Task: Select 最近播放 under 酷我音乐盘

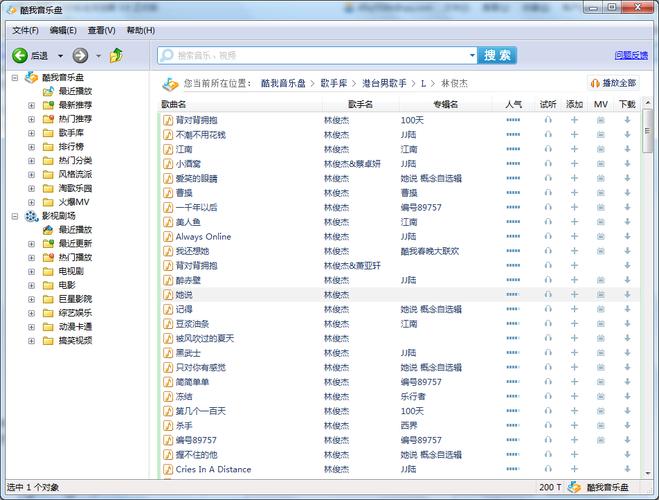Action: (x=75, y=91)
